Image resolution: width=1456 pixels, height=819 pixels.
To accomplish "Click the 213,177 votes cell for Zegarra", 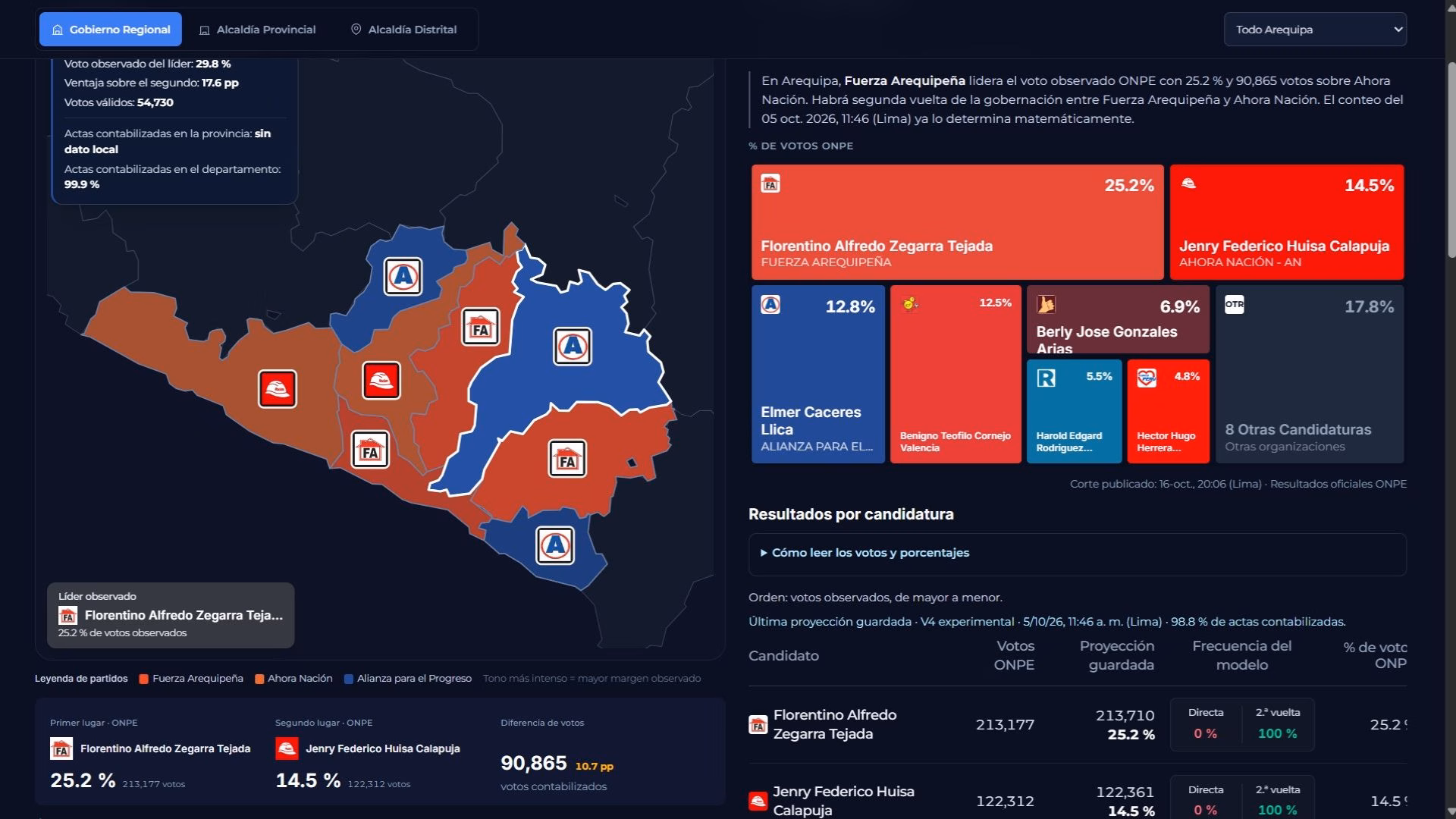I will pyautogui.click(x=1005, y=725).
